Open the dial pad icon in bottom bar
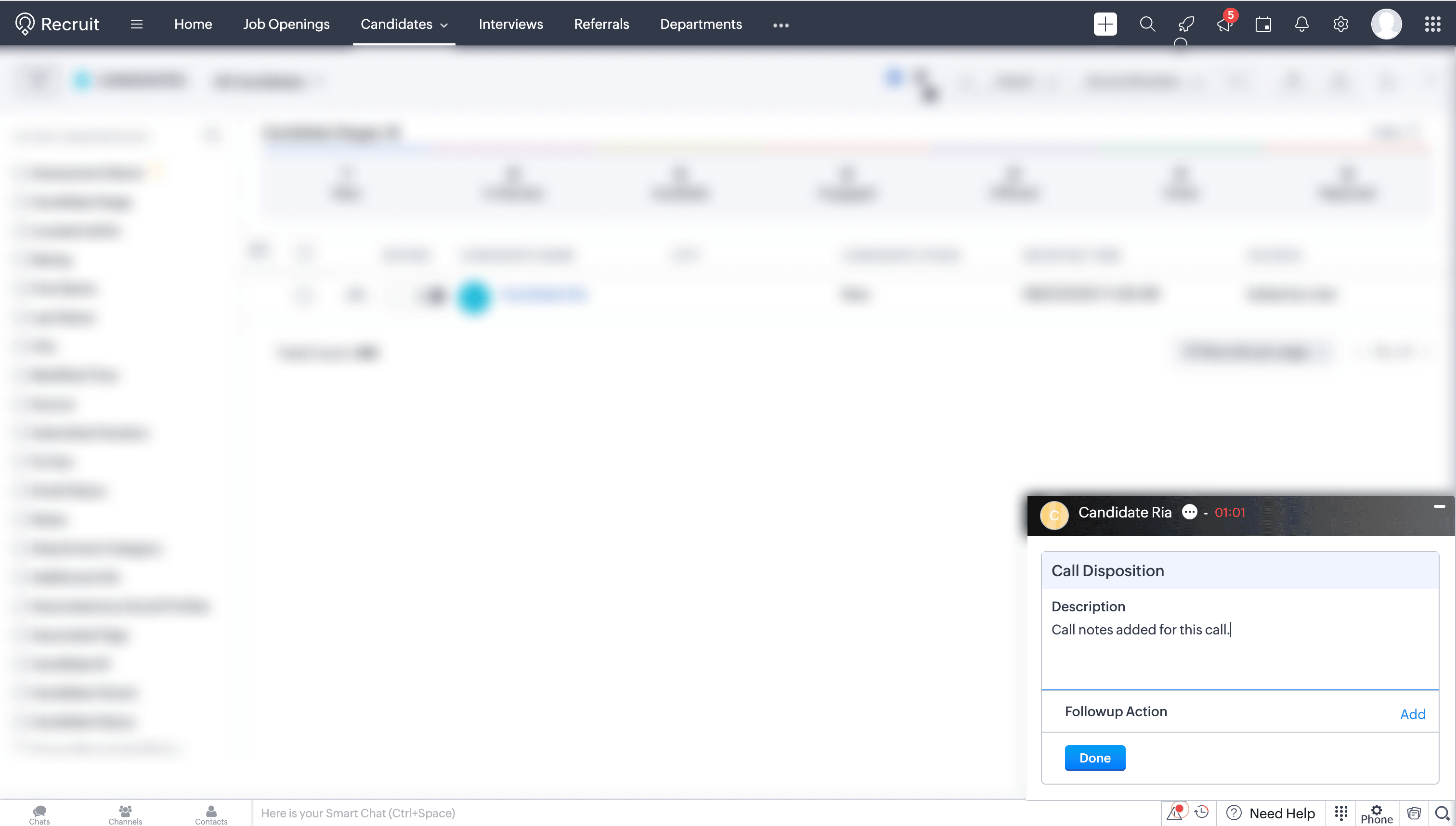 (1341, 813)
